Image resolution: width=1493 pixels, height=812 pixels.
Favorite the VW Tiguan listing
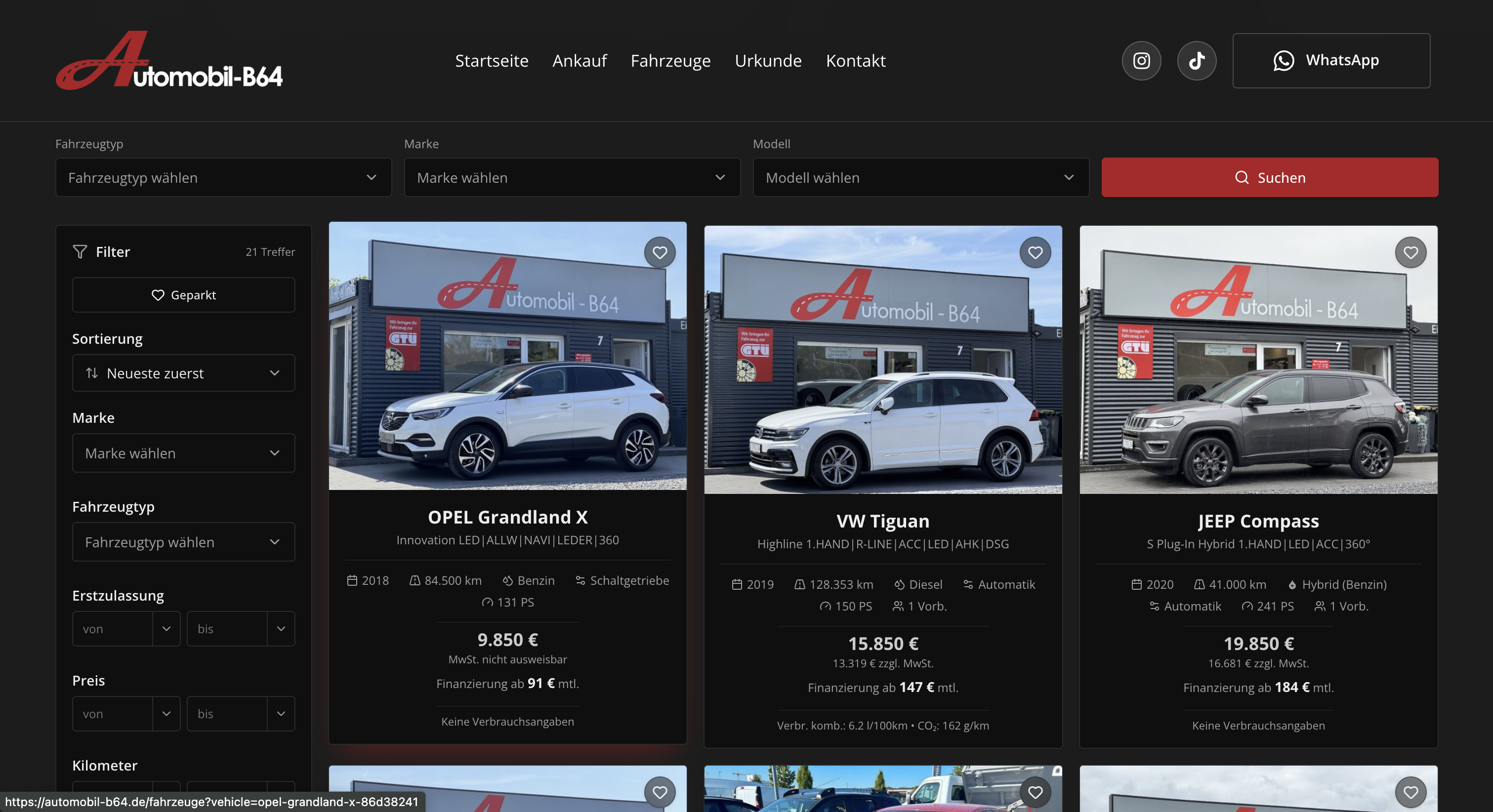click(x=1035, y=253)
